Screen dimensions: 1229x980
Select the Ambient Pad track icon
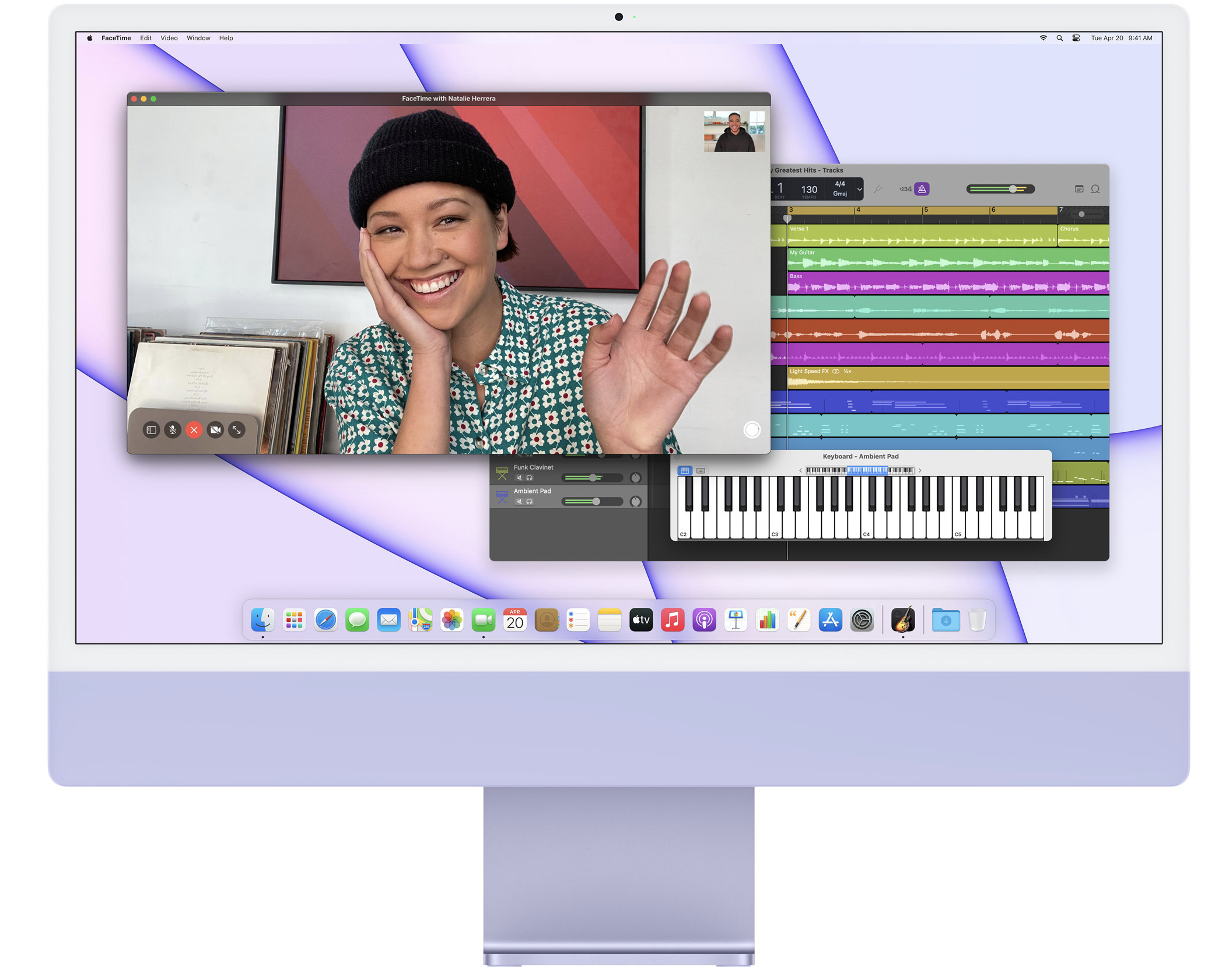(502, 497)
